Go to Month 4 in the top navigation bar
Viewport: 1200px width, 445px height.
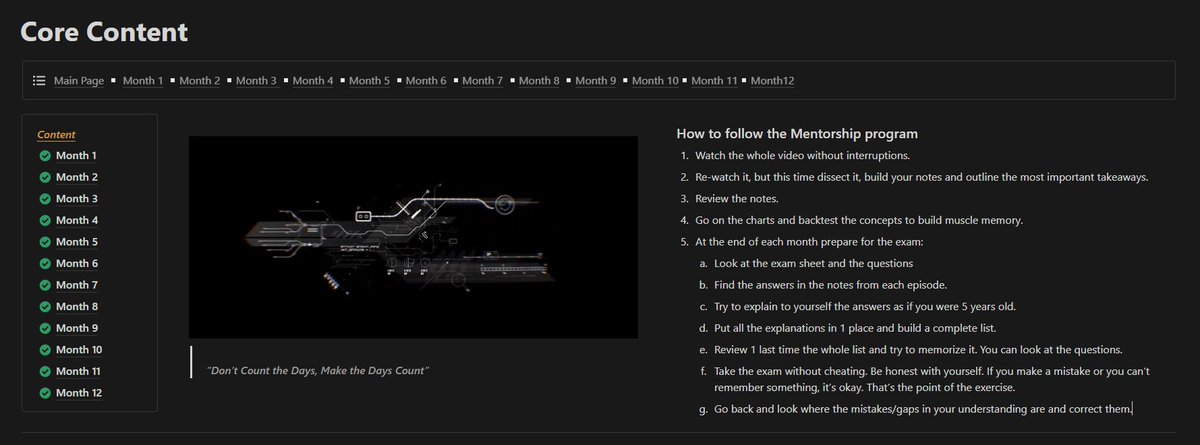(313, 81)
